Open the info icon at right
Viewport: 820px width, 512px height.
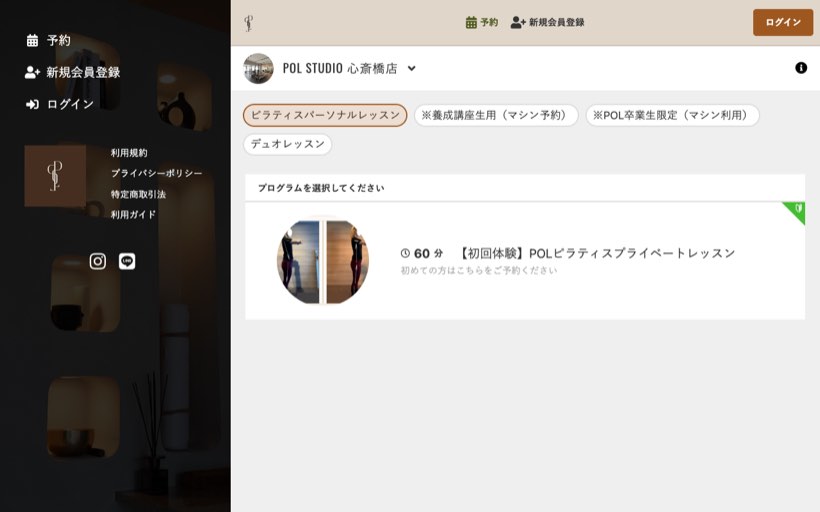coord(801,68)
